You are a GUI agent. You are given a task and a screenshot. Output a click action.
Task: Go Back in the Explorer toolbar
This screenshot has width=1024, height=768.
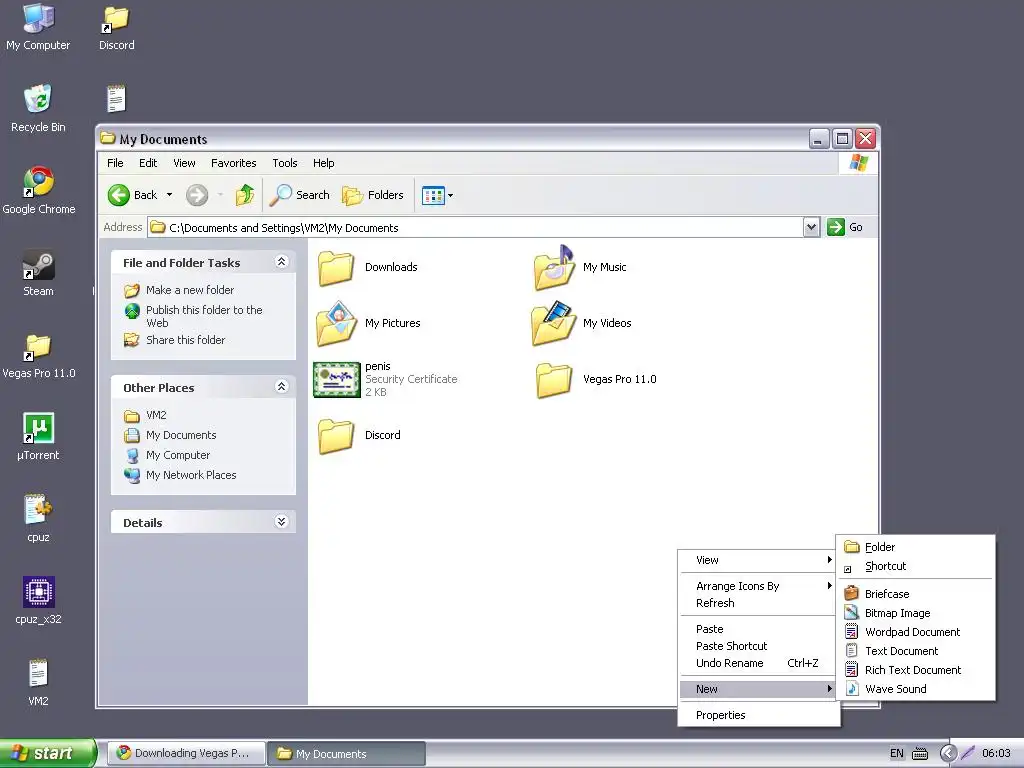pos(133,195)
